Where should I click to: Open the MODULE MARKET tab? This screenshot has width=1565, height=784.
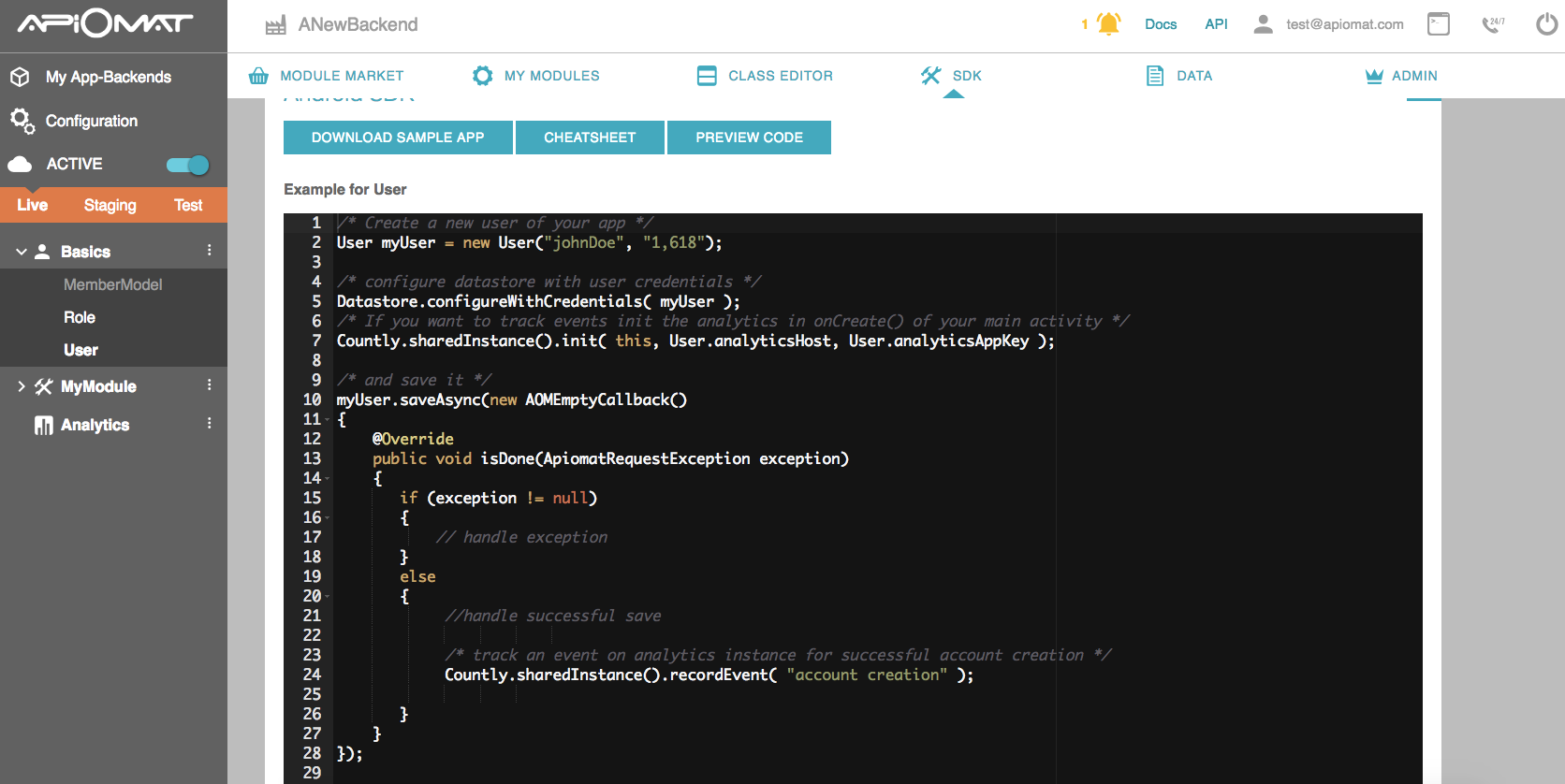click(x=326, y=76)
